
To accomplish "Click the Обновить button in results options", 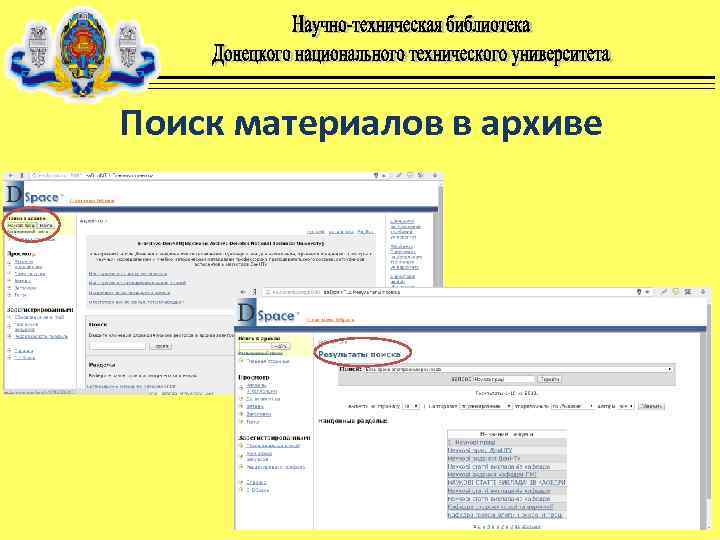I will [651, 406].
